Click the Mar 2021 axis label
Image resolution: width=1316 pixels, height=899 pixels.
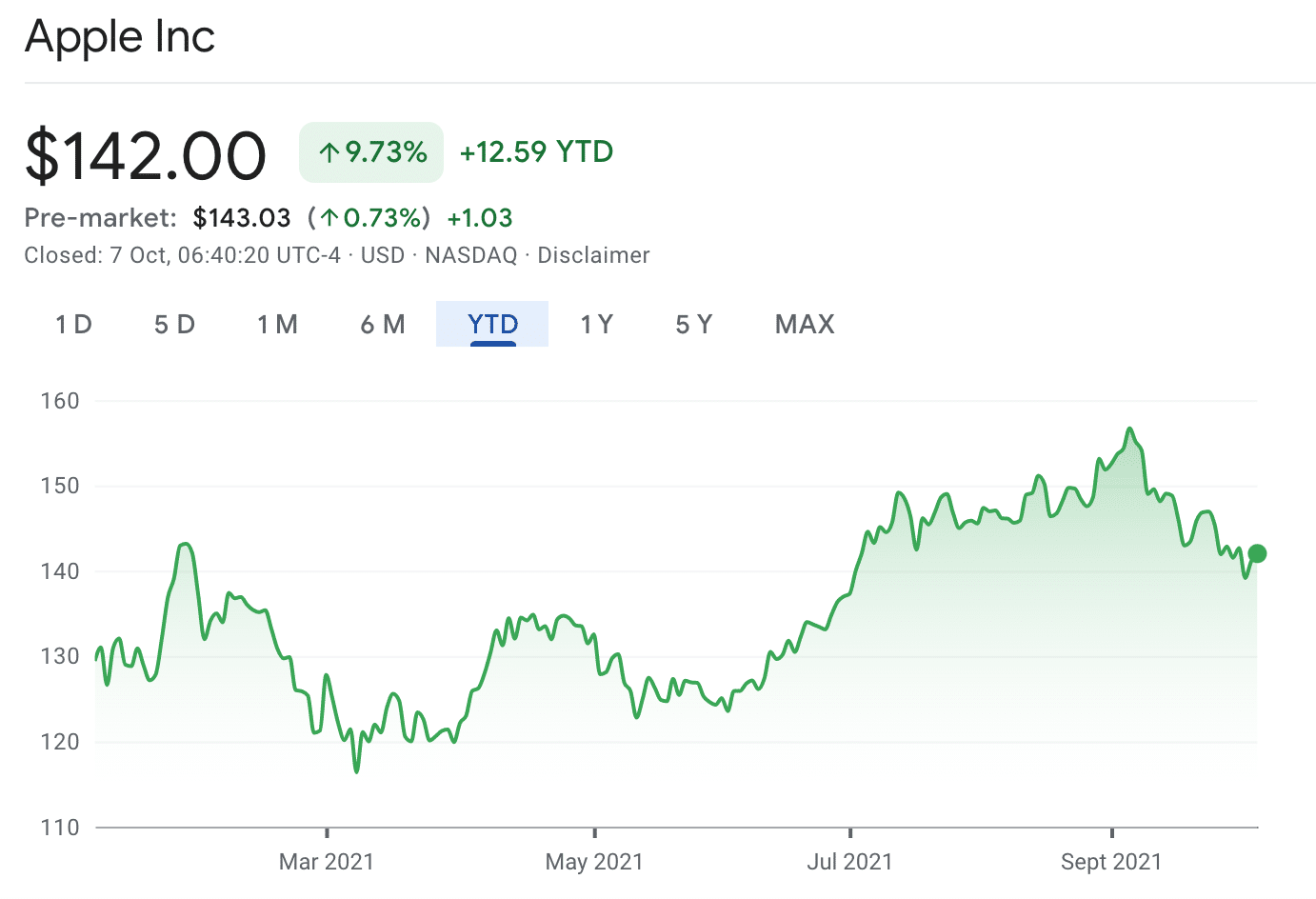click(327, 862)
